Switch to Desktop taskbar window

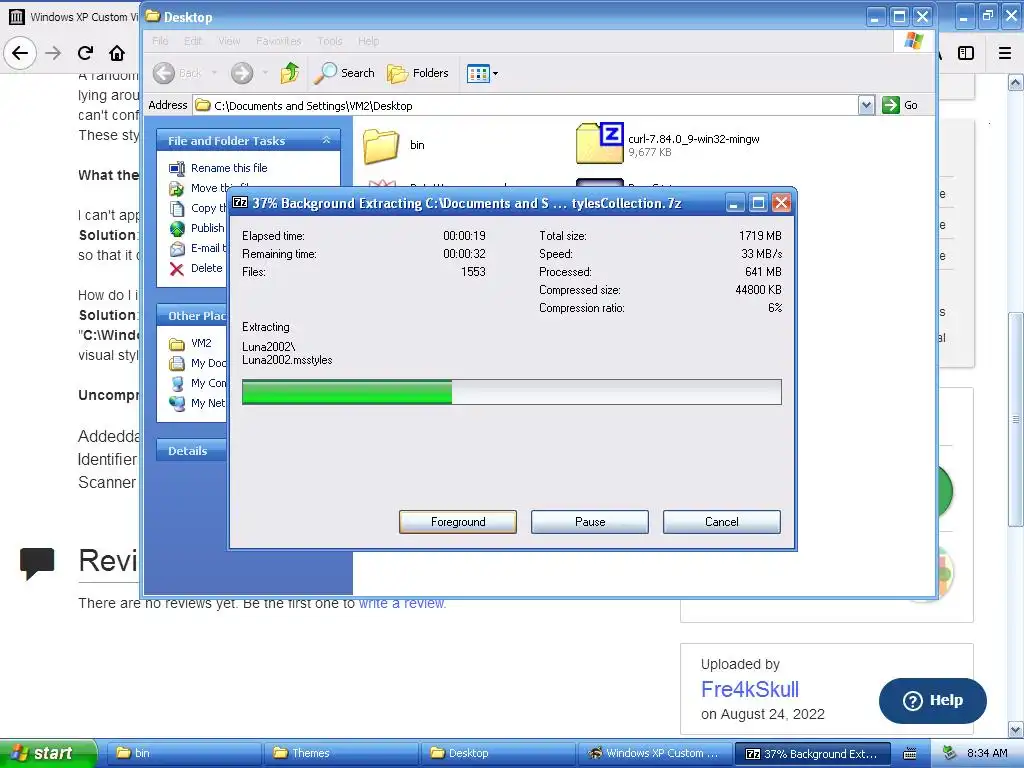click(498, 753)
